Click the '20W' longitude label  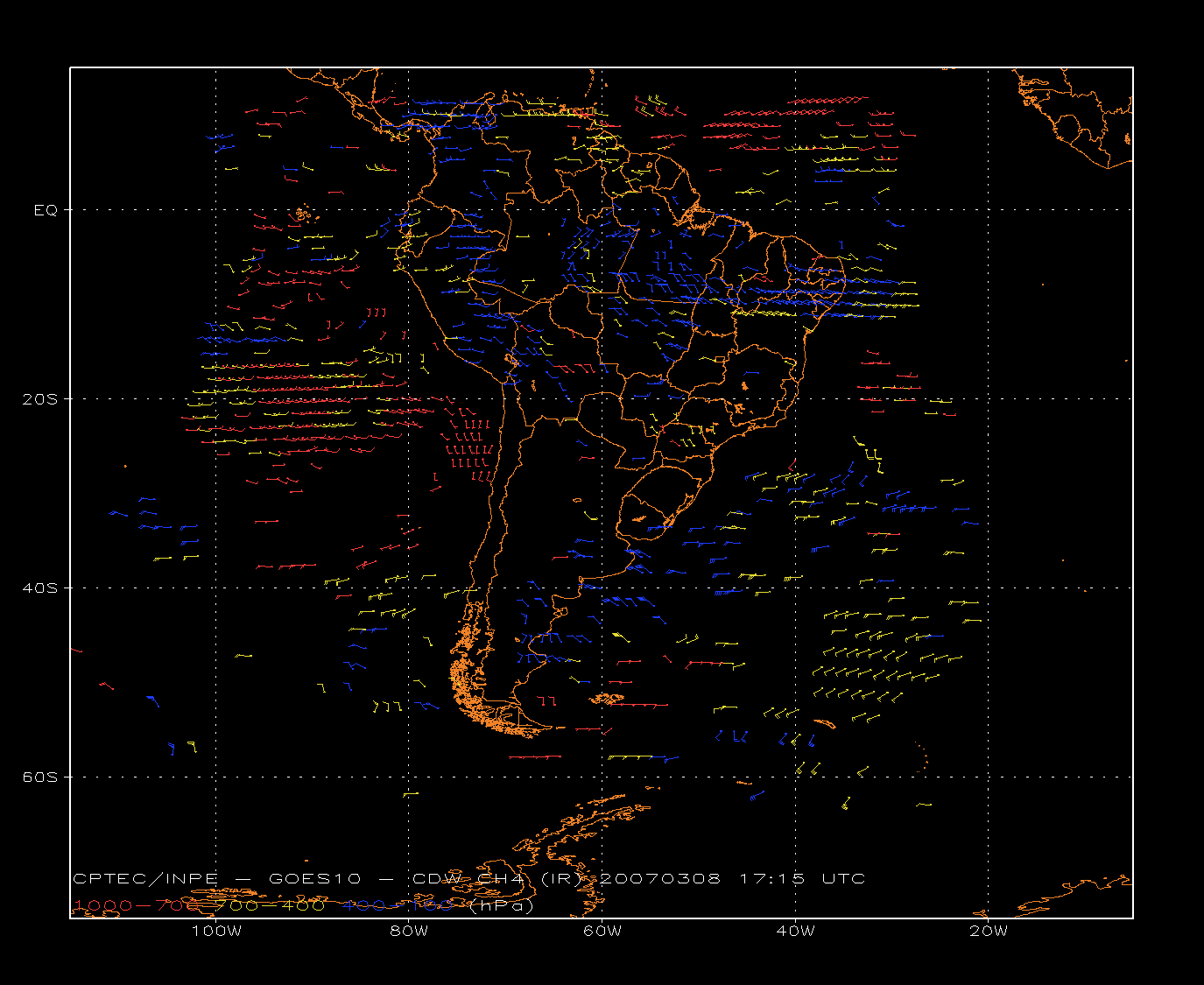pyautogui.click(x=989, y=931)
